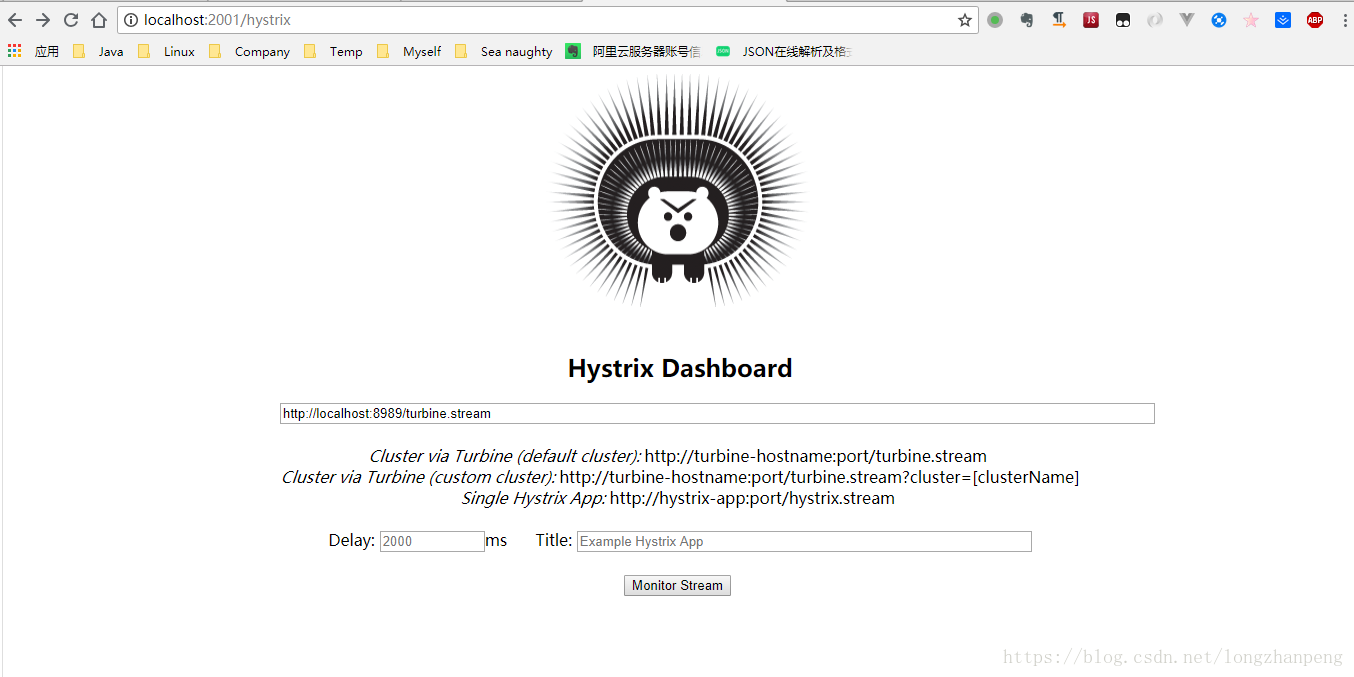Open the red JS extension
Viewport: 1354px width, 677px height.
coord(1091,20)
